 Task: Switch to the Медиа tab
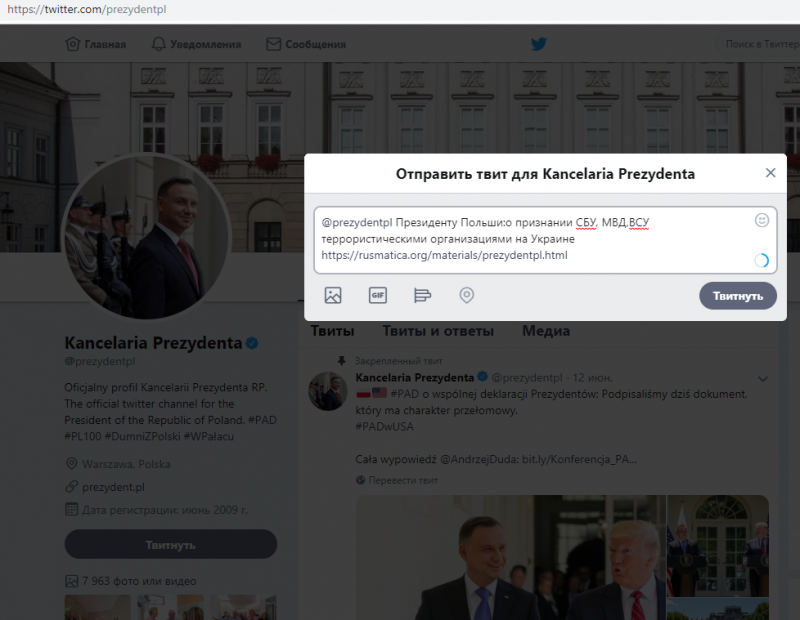tap(545, 331)
